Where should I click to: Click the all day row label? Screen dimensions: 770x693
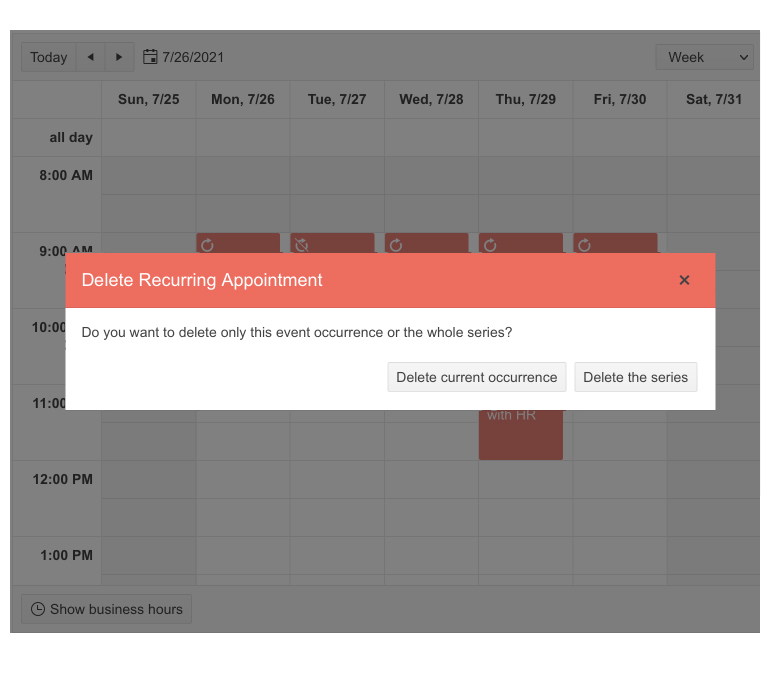71,138
